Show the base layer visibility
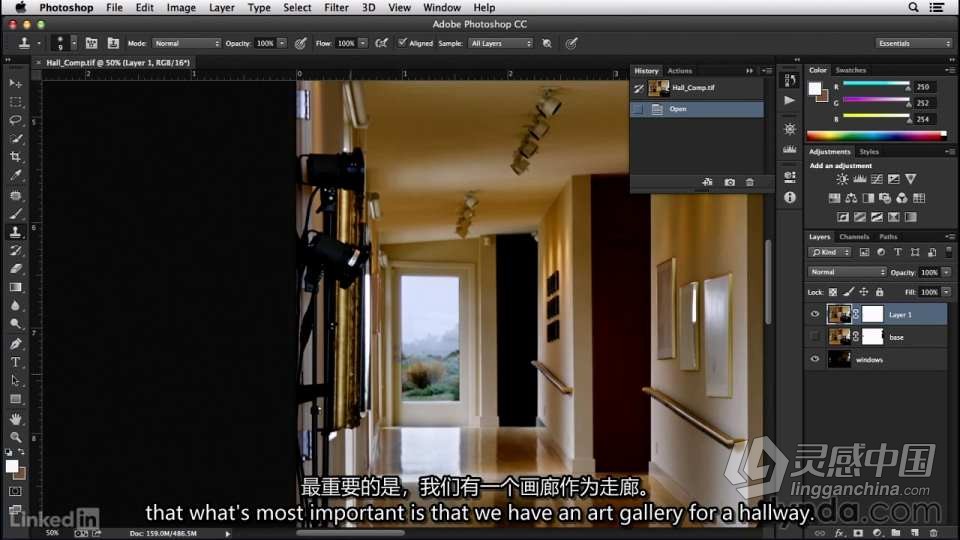The image size is (960, 540). 815,337
